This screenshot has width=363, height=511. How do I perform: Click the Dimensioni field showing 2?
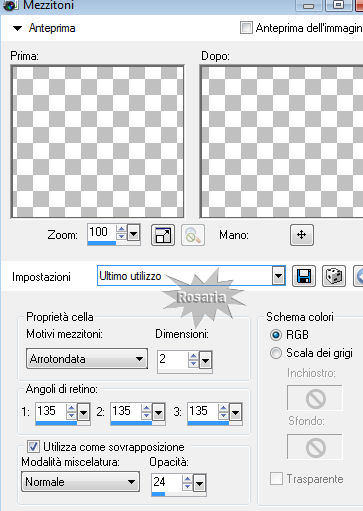[173, 359]
